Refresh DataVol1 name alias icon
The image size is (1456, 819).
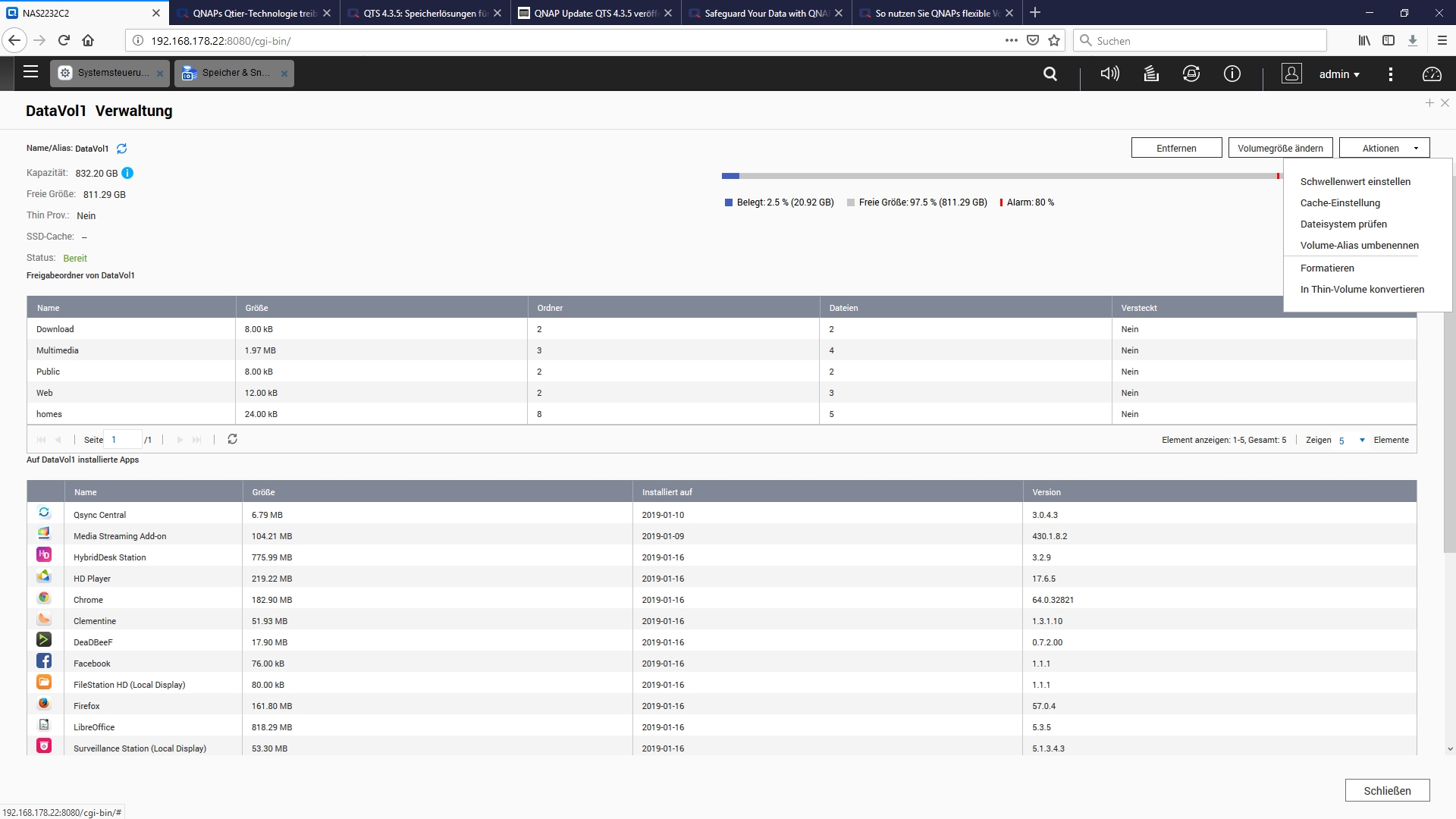click(121, 149)
